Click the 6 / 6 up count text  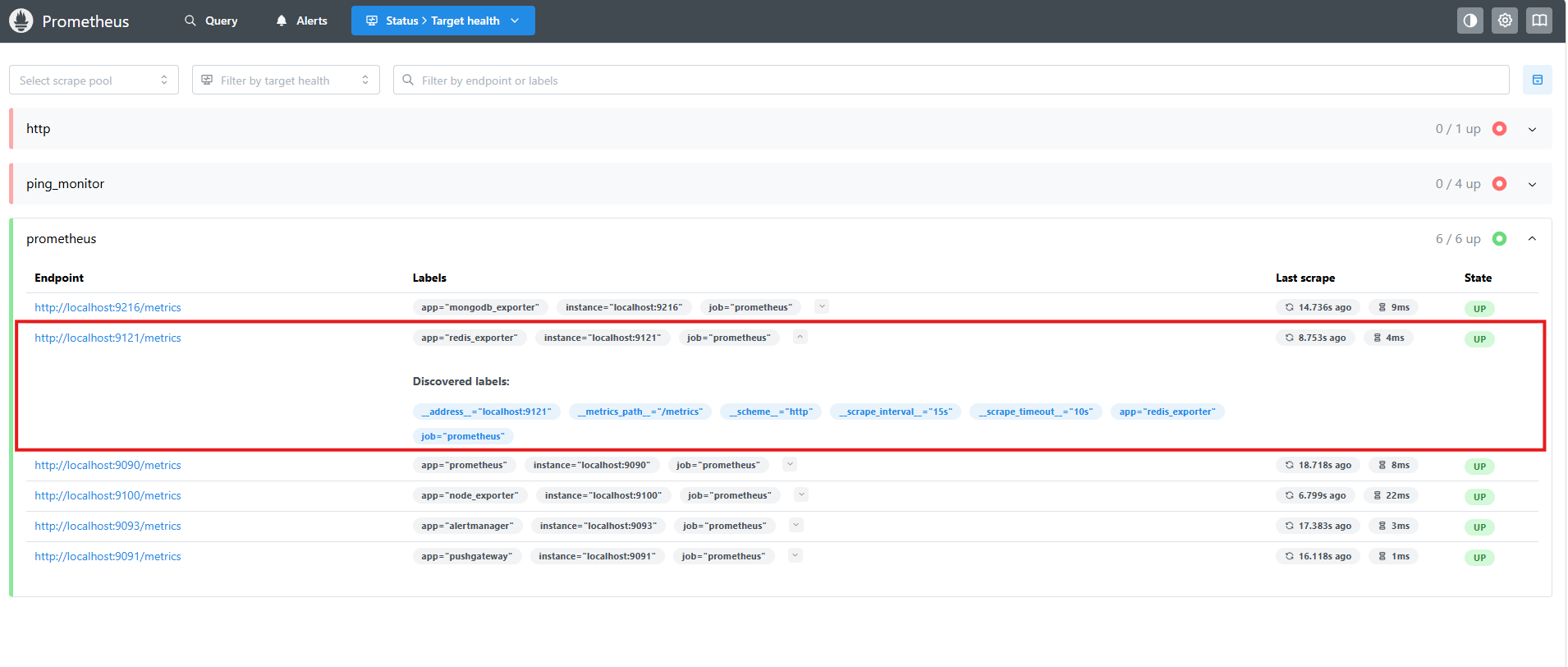(1458, 239)
